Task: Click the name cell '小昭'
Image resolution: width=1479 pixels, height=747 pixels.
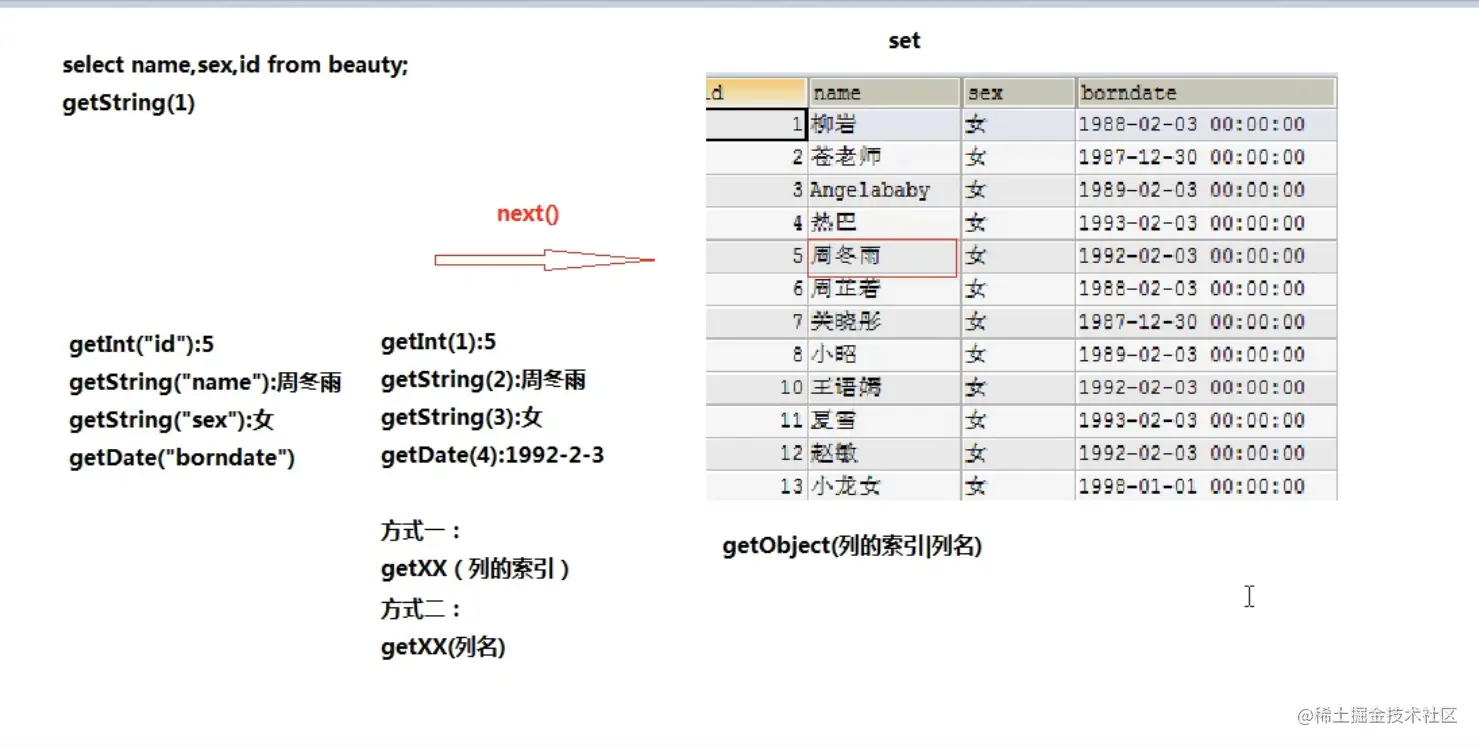Action: pyautogui.click(x=884, y=355)
